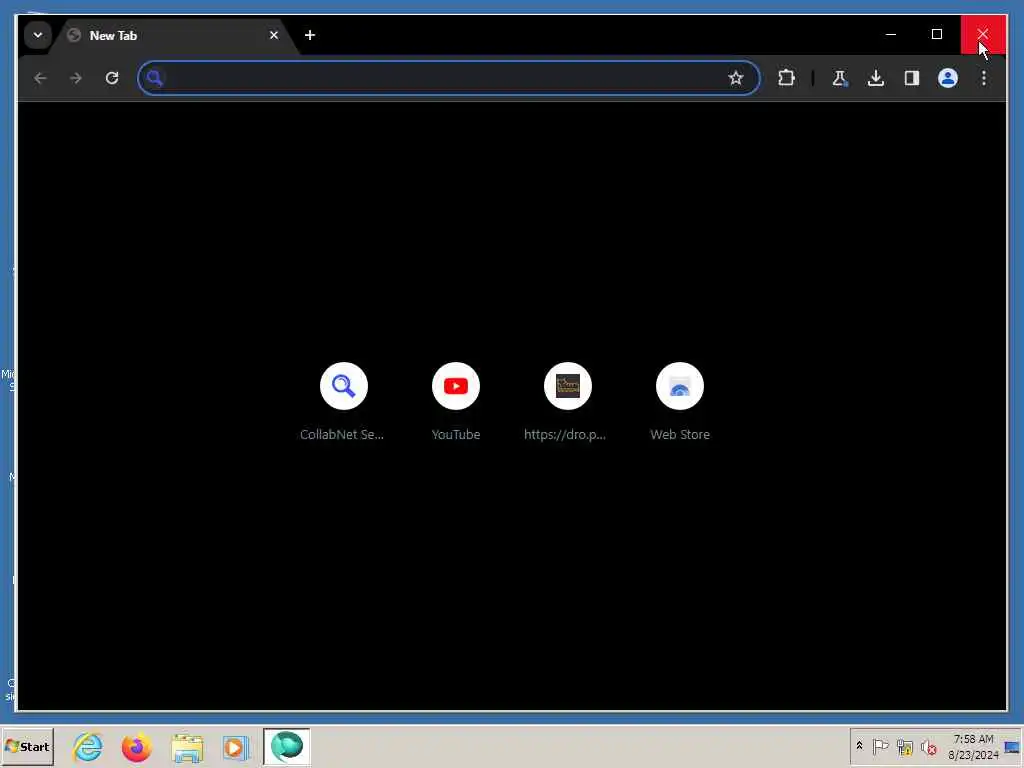Toggle the side panel
Screen dimensions: 1024x768
coord(912,78)
